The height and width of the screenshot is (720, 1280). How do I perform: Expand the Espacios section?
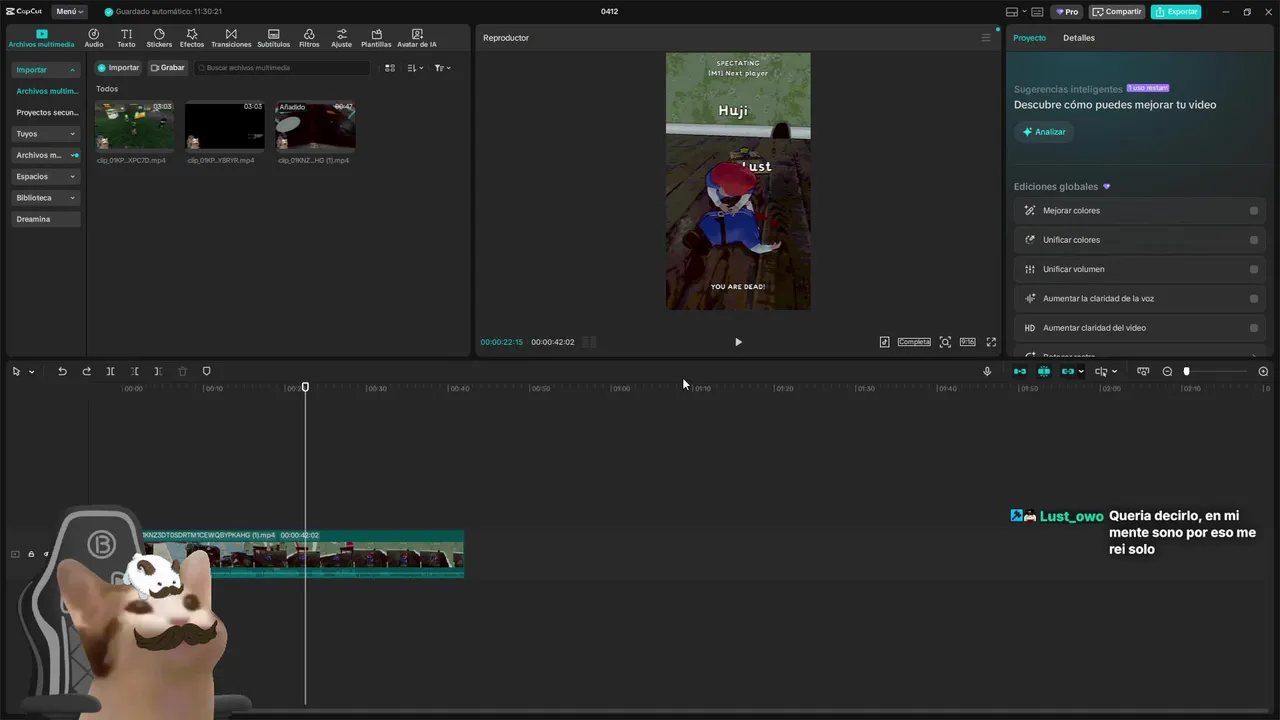46,177
